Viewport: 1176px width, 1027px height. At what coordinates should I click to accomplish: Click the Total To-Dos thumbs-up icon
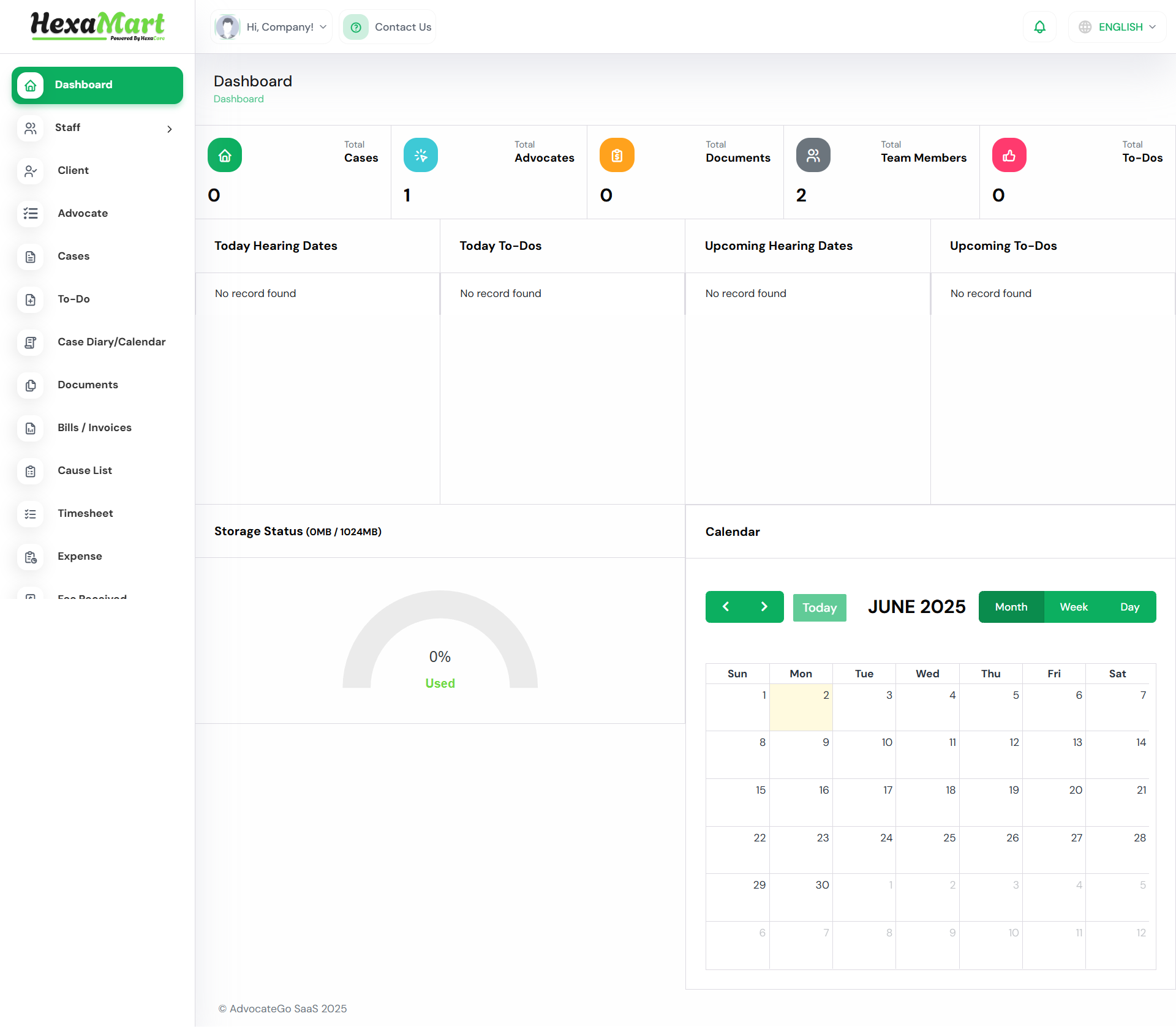[x=1009, y=156]
